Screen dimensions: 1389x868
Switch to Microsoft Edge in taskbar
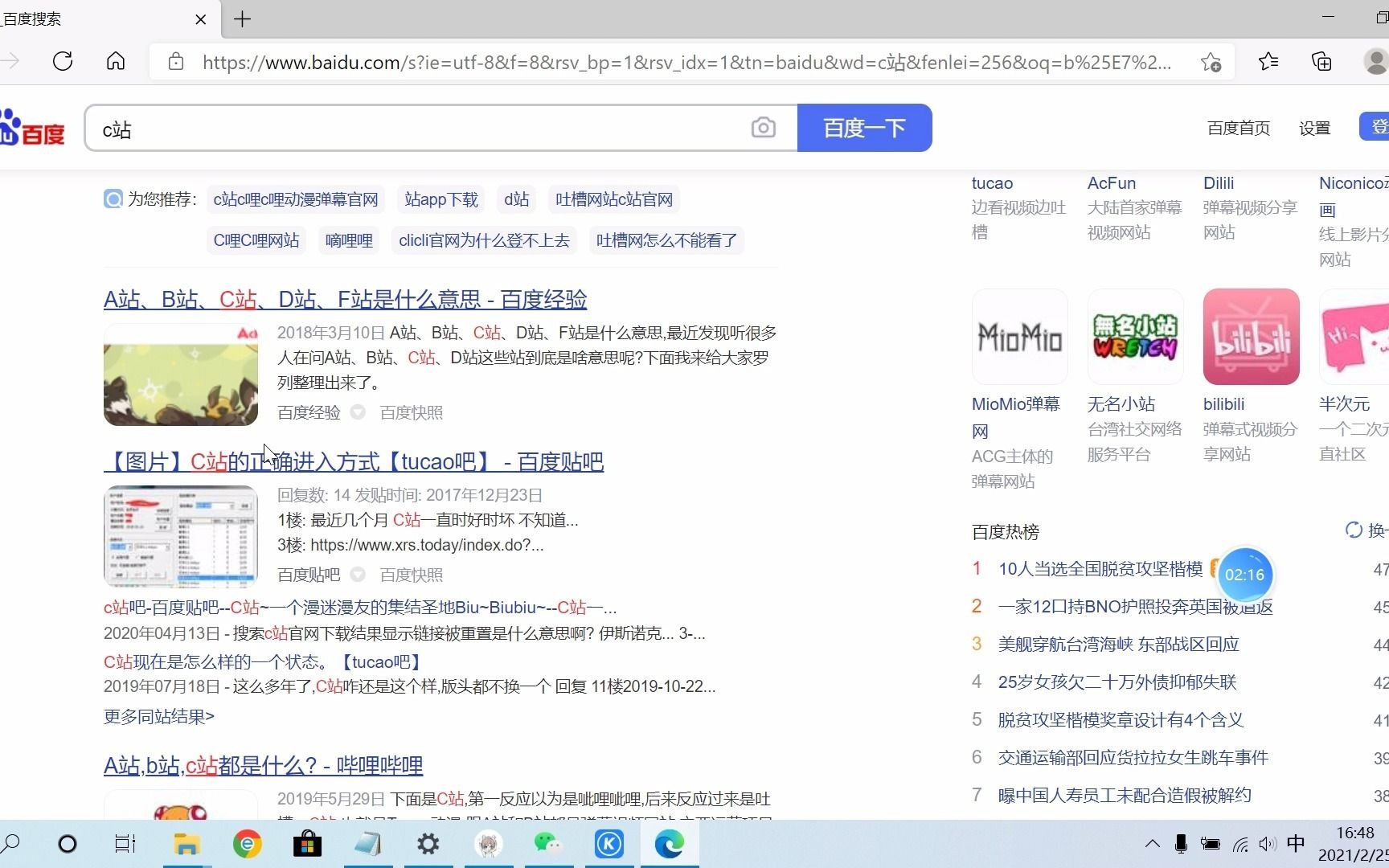[x=669, y=844]
